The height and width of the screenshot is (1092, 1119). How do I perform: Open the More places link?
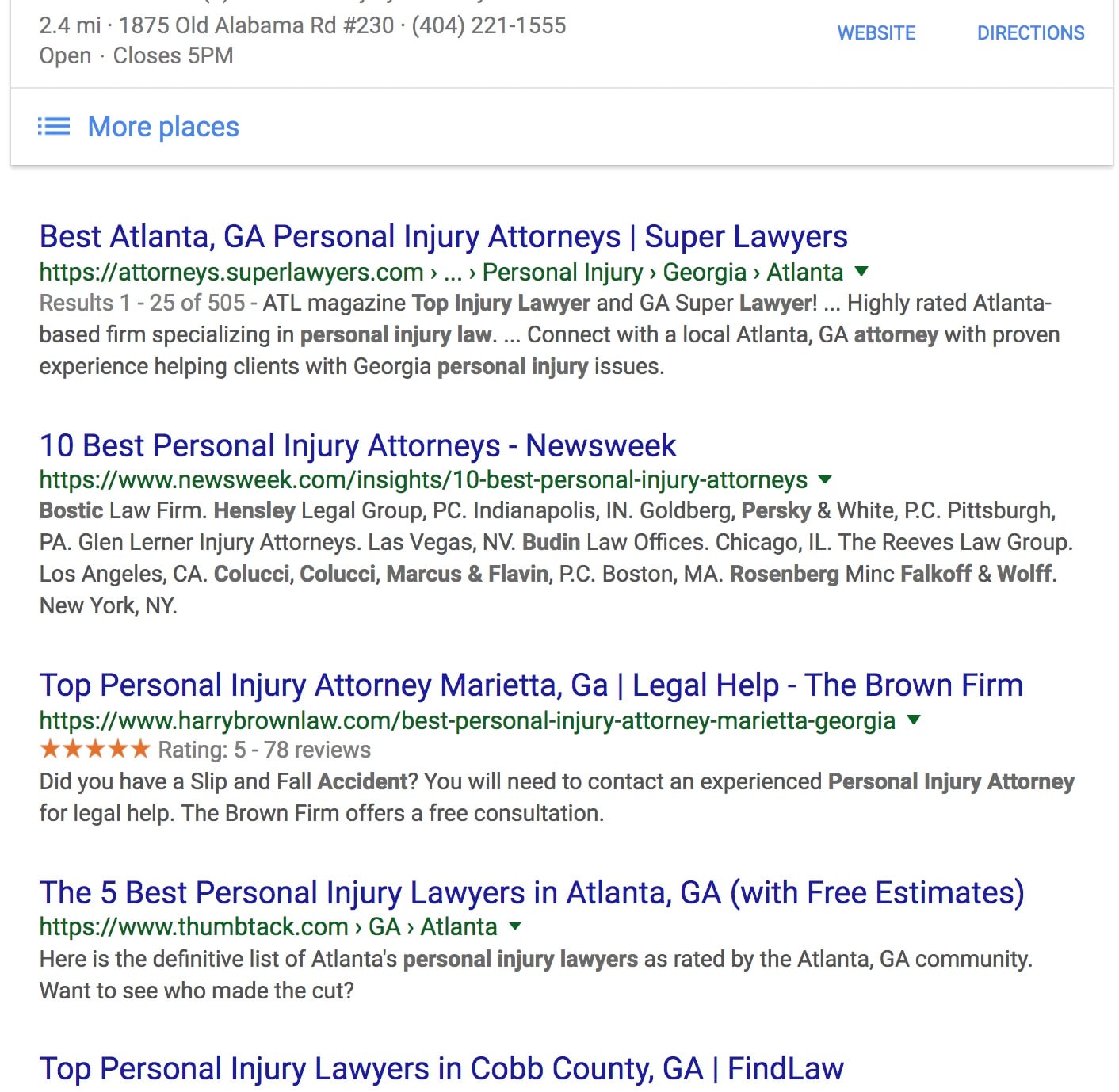[162, 127]
